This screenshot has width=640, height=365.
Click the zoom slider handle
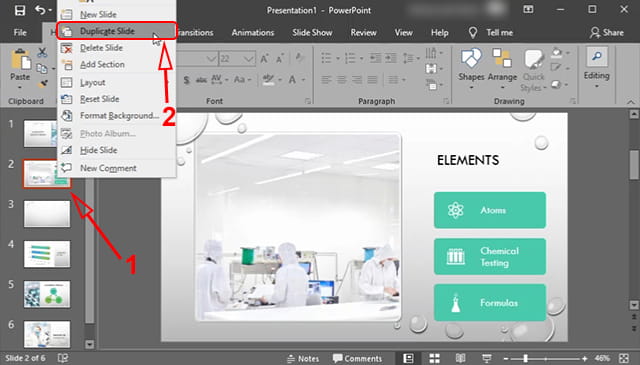point(525,358)
